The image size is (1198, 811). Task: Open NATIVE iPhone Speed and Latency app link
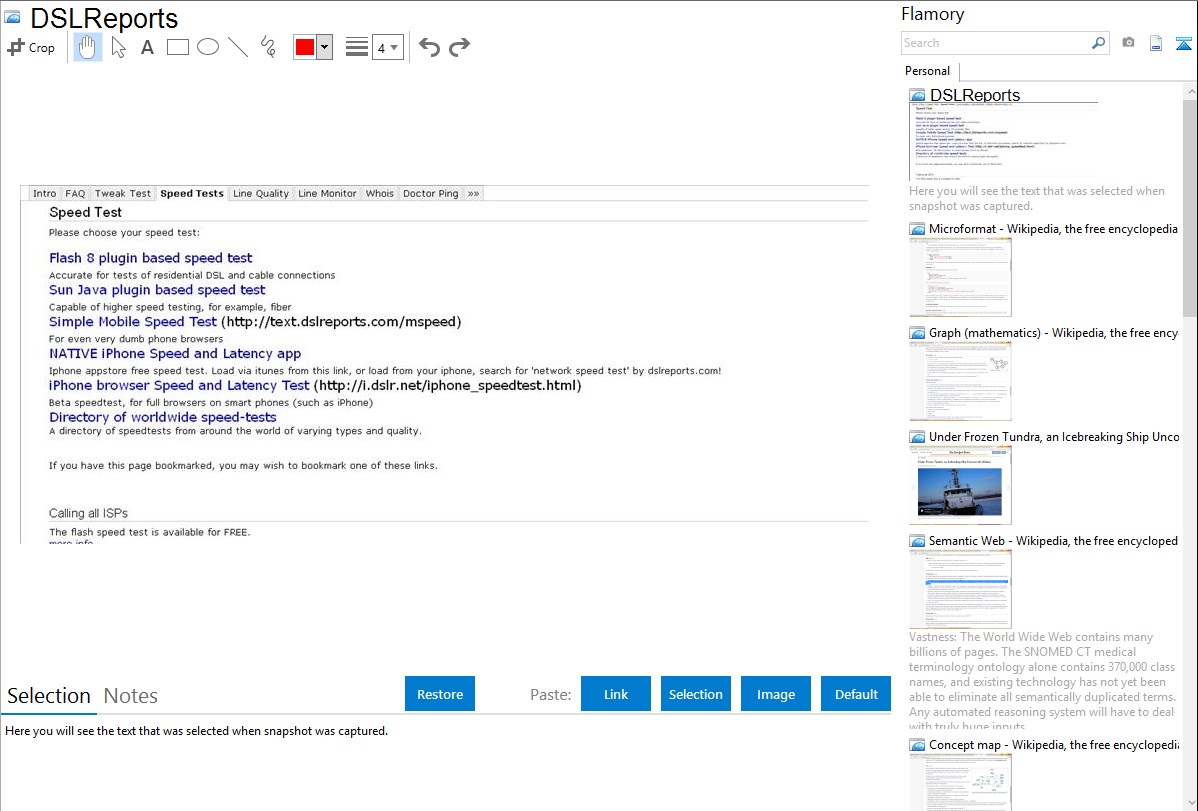pos(175,354)
